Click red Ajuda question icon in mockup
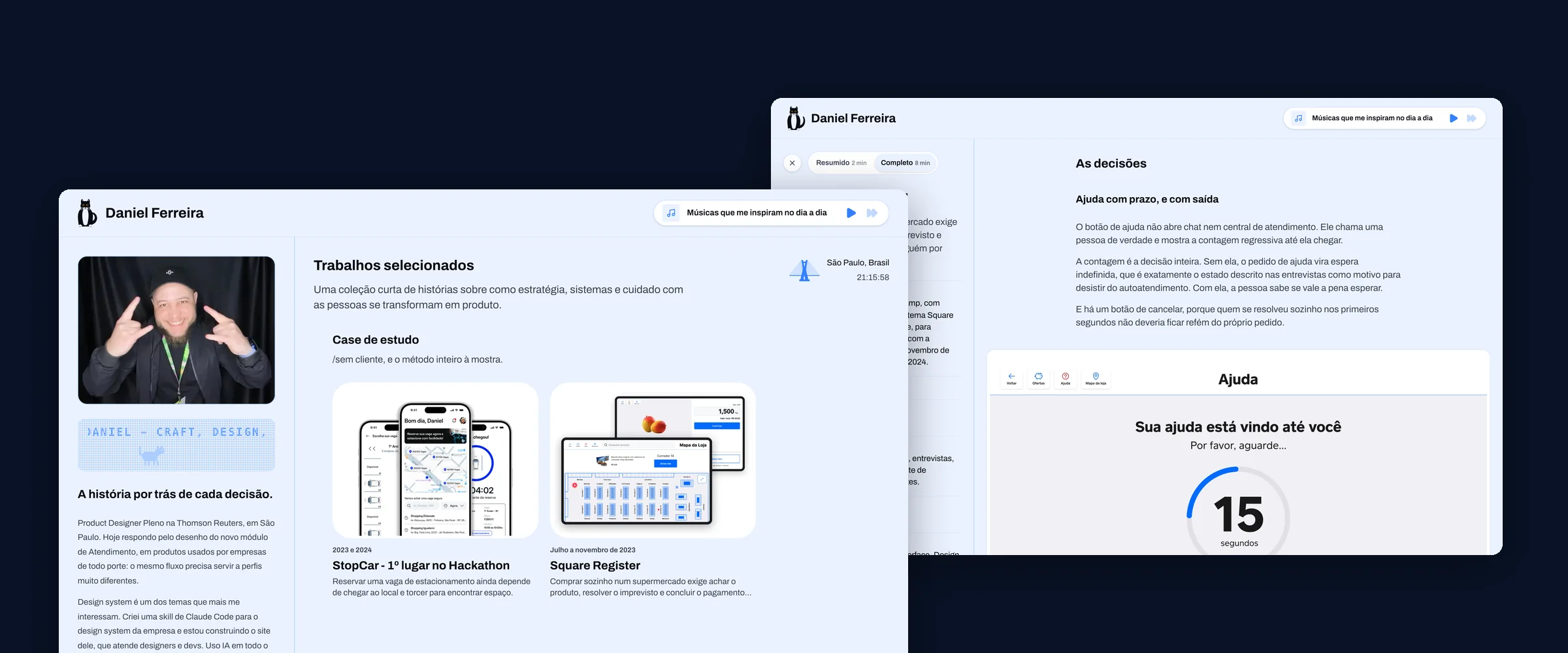This screenshot has width=1568, height=653. pyautogui.click(x=1065, y=379)
